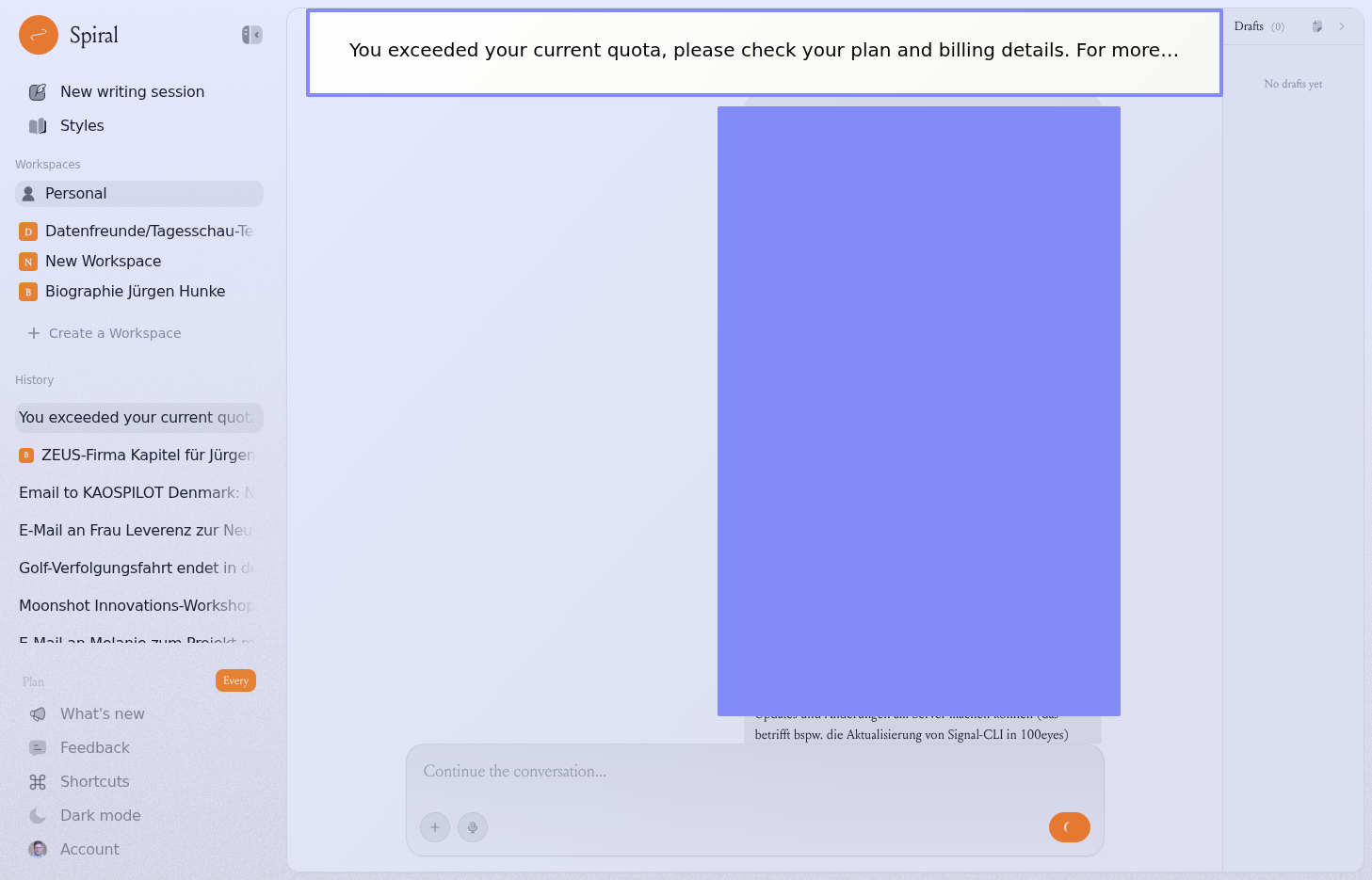Viewport: 1372px width, 880px height.
Task: Click the Continue the conversation field
Action: tap(753, 772)
